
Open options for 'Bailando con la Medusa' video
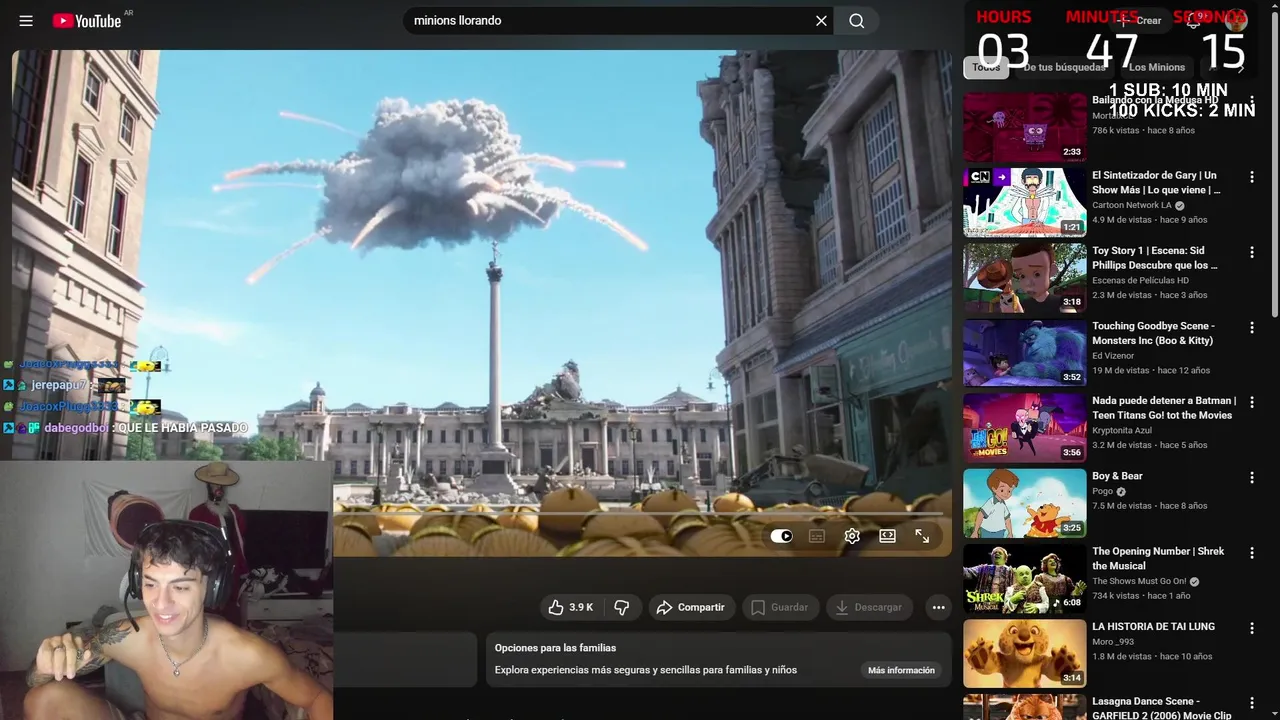tap(1251, 102)
